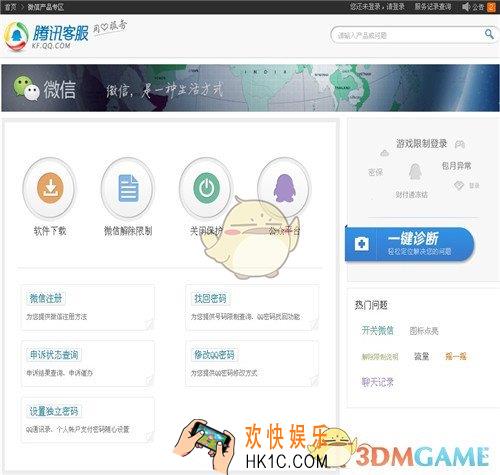Open the 微信注册 link
The height and width of the screenshot is (475, 500).
[x=46, y=298]
